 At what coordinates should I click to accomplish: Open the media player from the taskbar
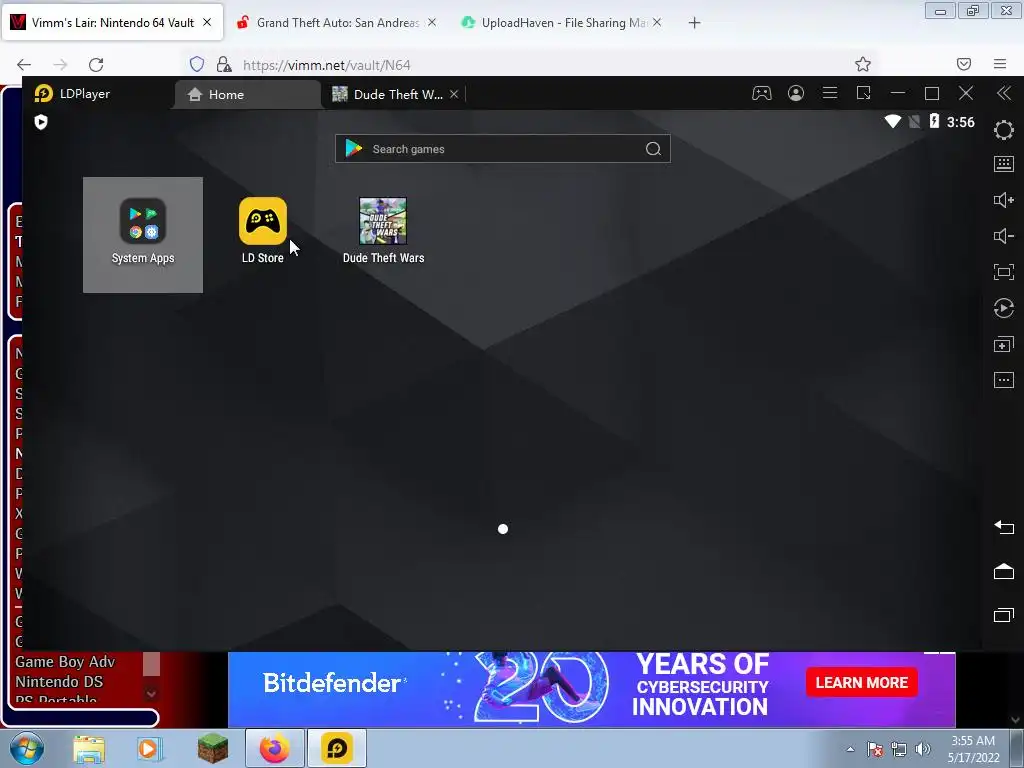(150, 749)
